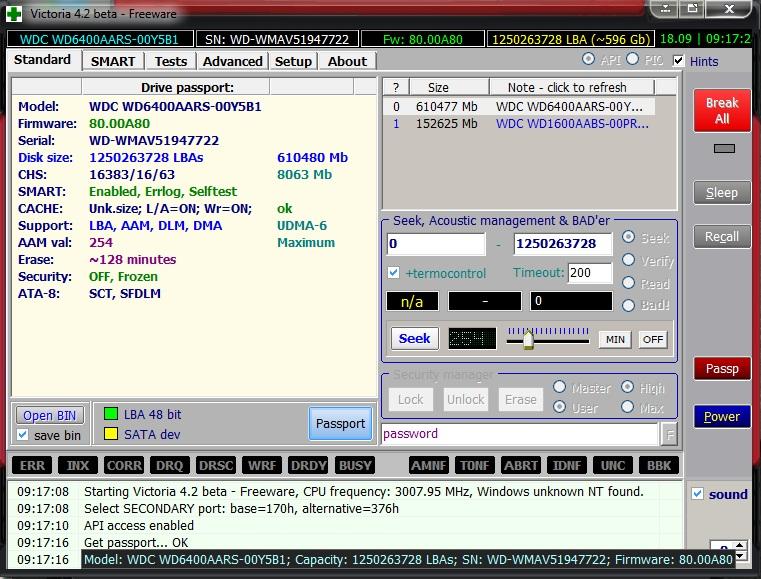The image size is (761, 579).
Task: Click the Timeout field showing 200
Action: click(x=590, y=273)
